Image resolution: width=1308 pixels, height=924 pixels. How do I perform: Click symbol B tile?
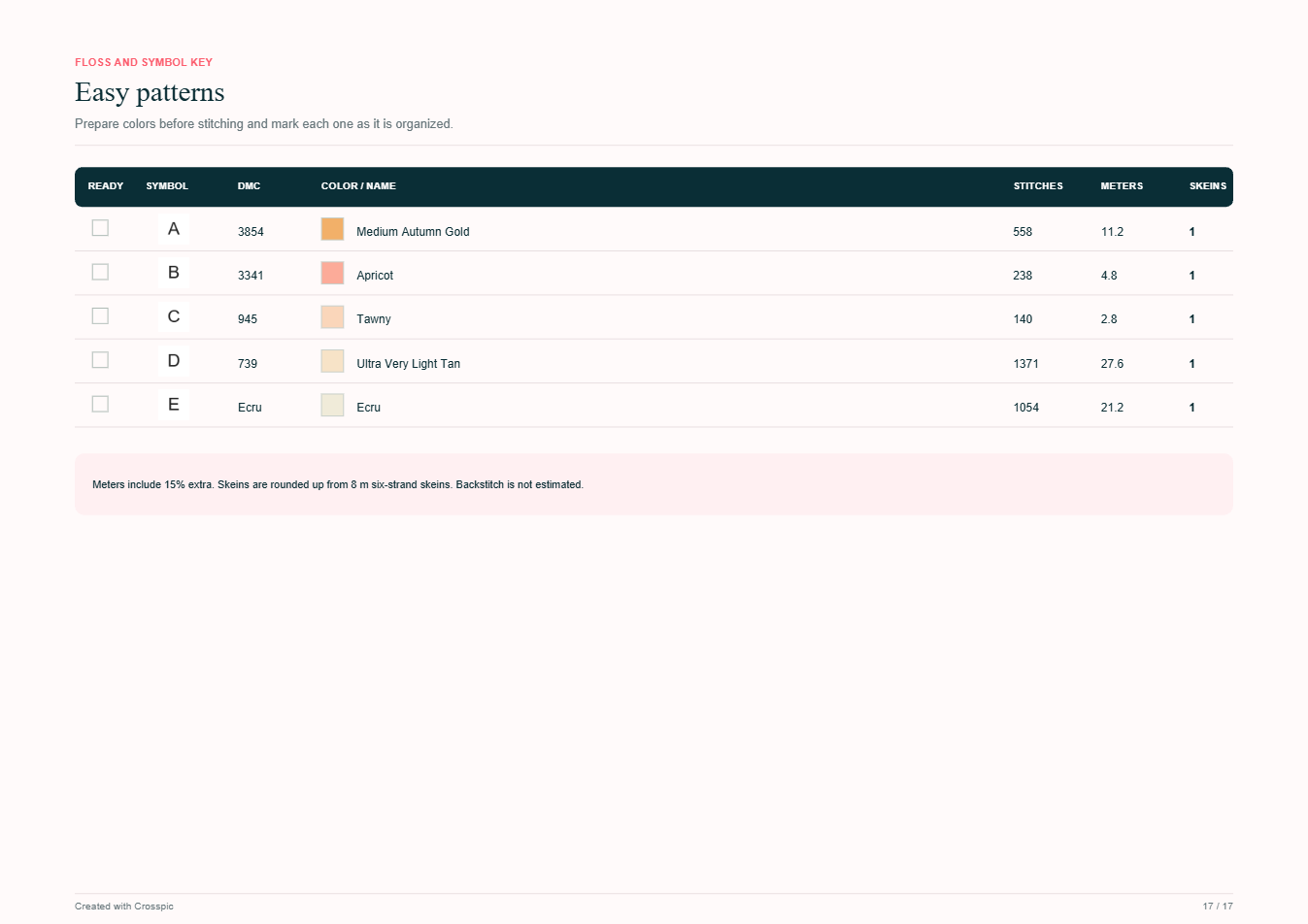click(174, 273)
